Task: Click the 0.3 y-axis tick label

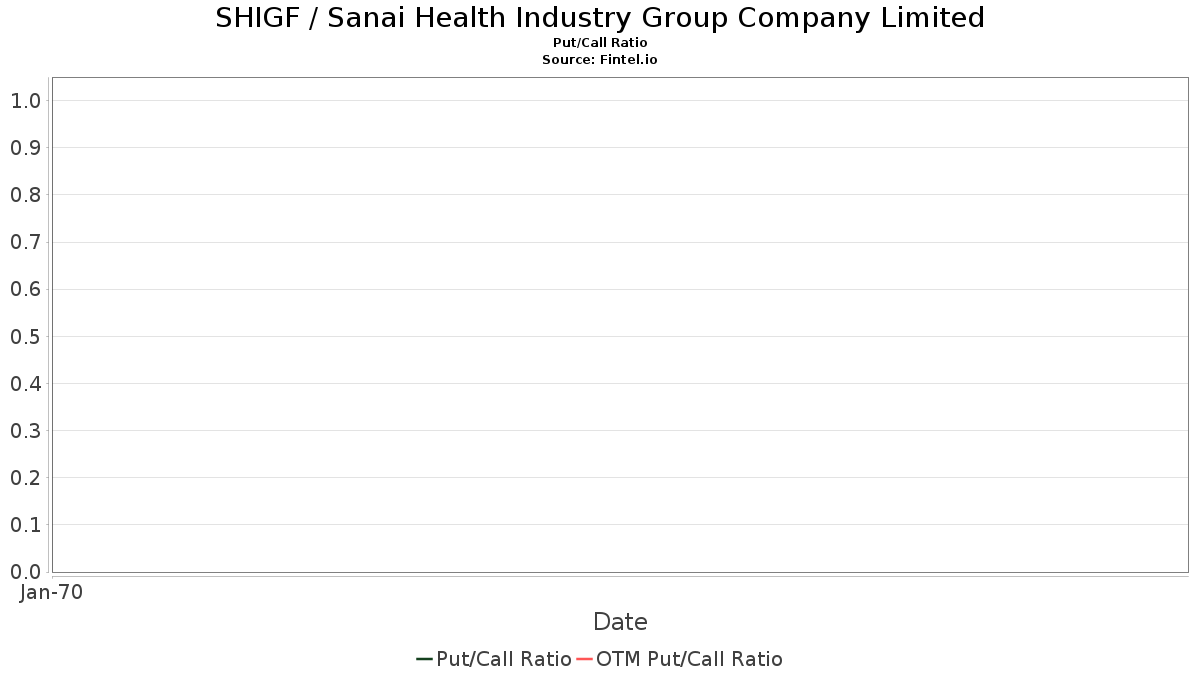Action: [25, 431]
